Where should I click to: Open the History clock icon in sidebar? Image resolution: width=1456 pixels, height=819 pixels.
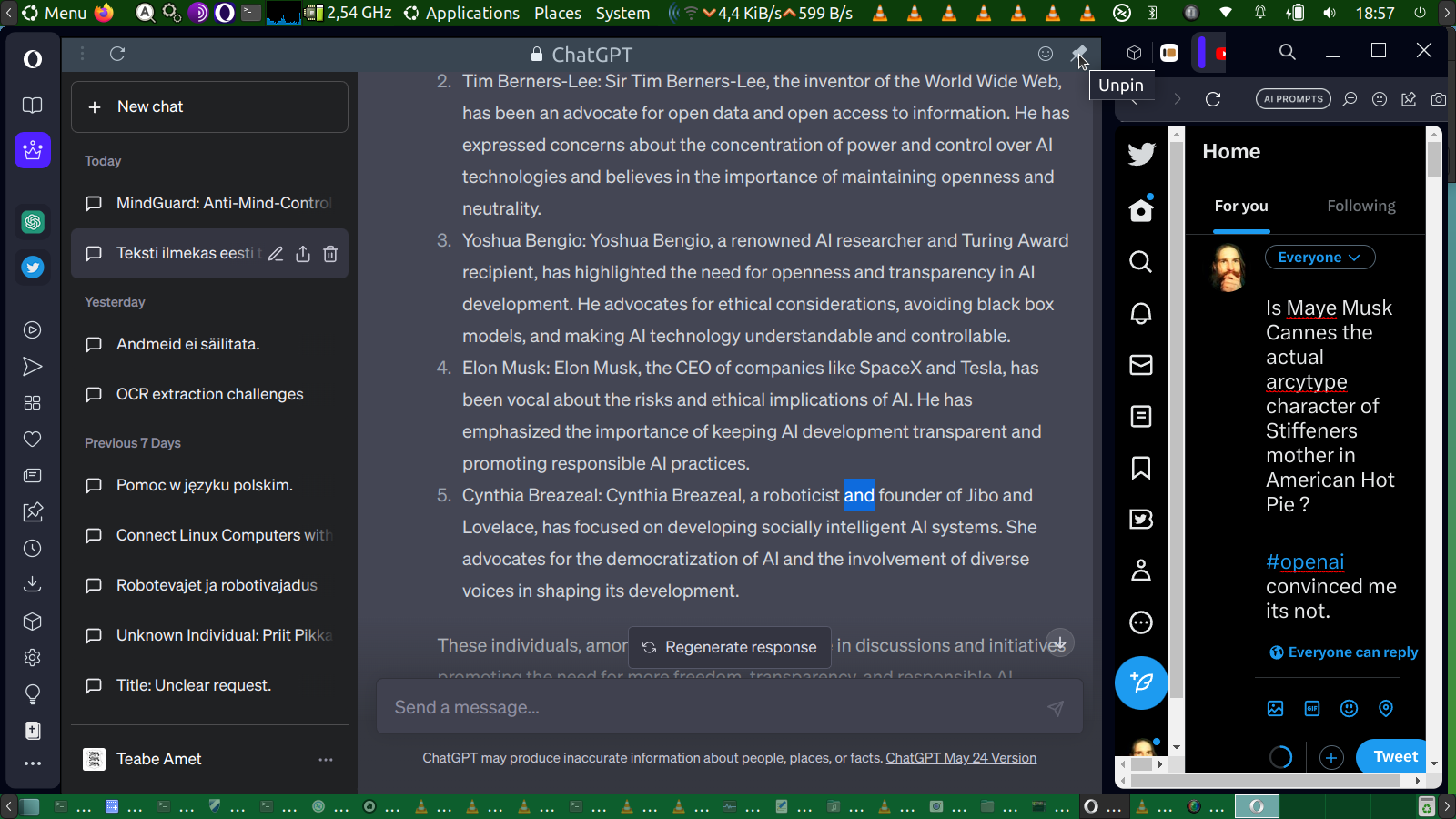pos(33,549)
